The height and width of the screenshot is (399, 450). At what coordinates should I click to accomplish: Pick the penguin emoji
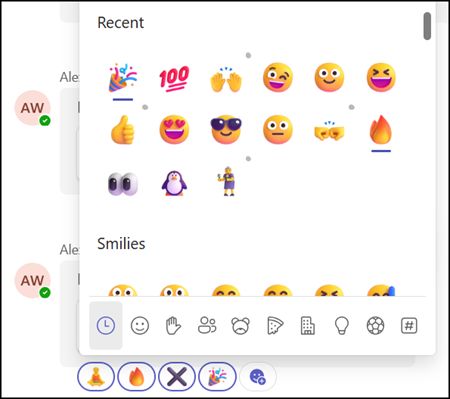pyautogui.click(x=174, y=183)
